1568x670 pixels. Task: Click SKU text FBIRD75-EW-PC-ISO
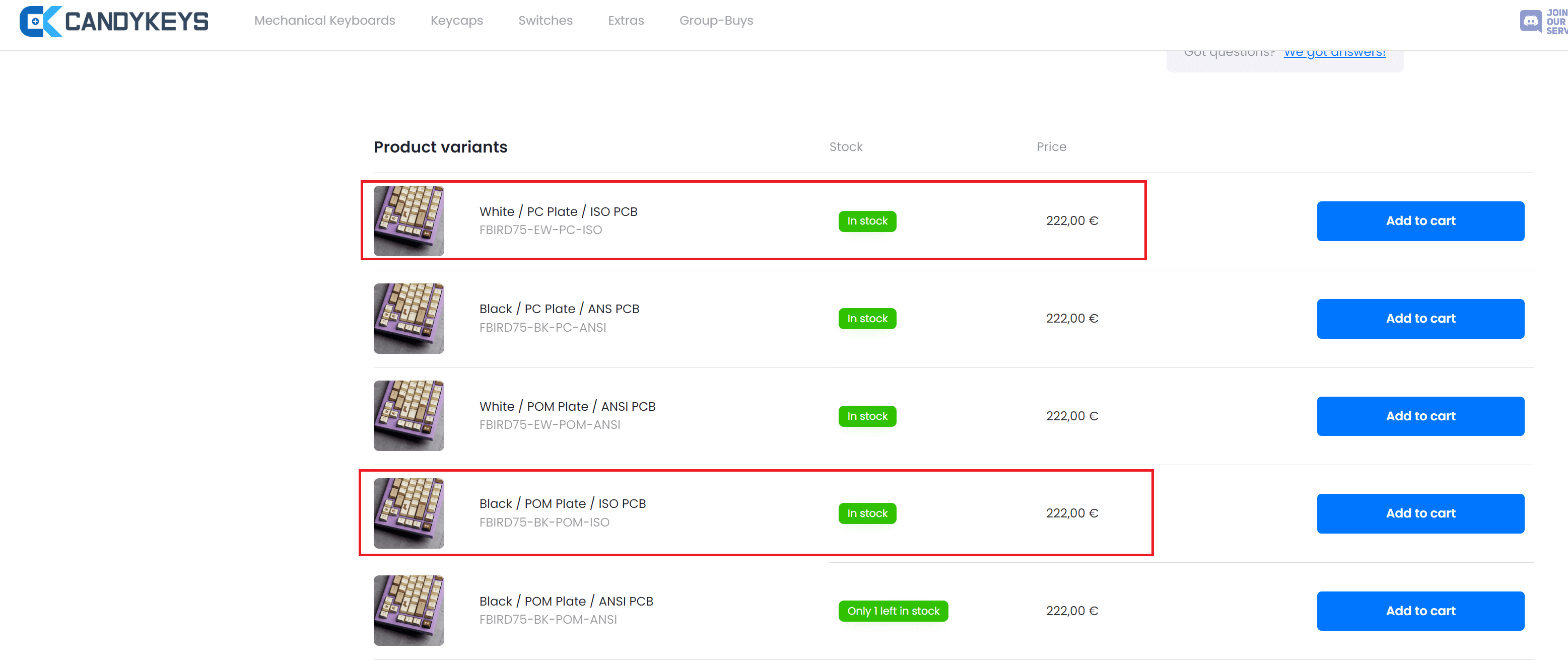pyautogui.click(x=540, y=230)
